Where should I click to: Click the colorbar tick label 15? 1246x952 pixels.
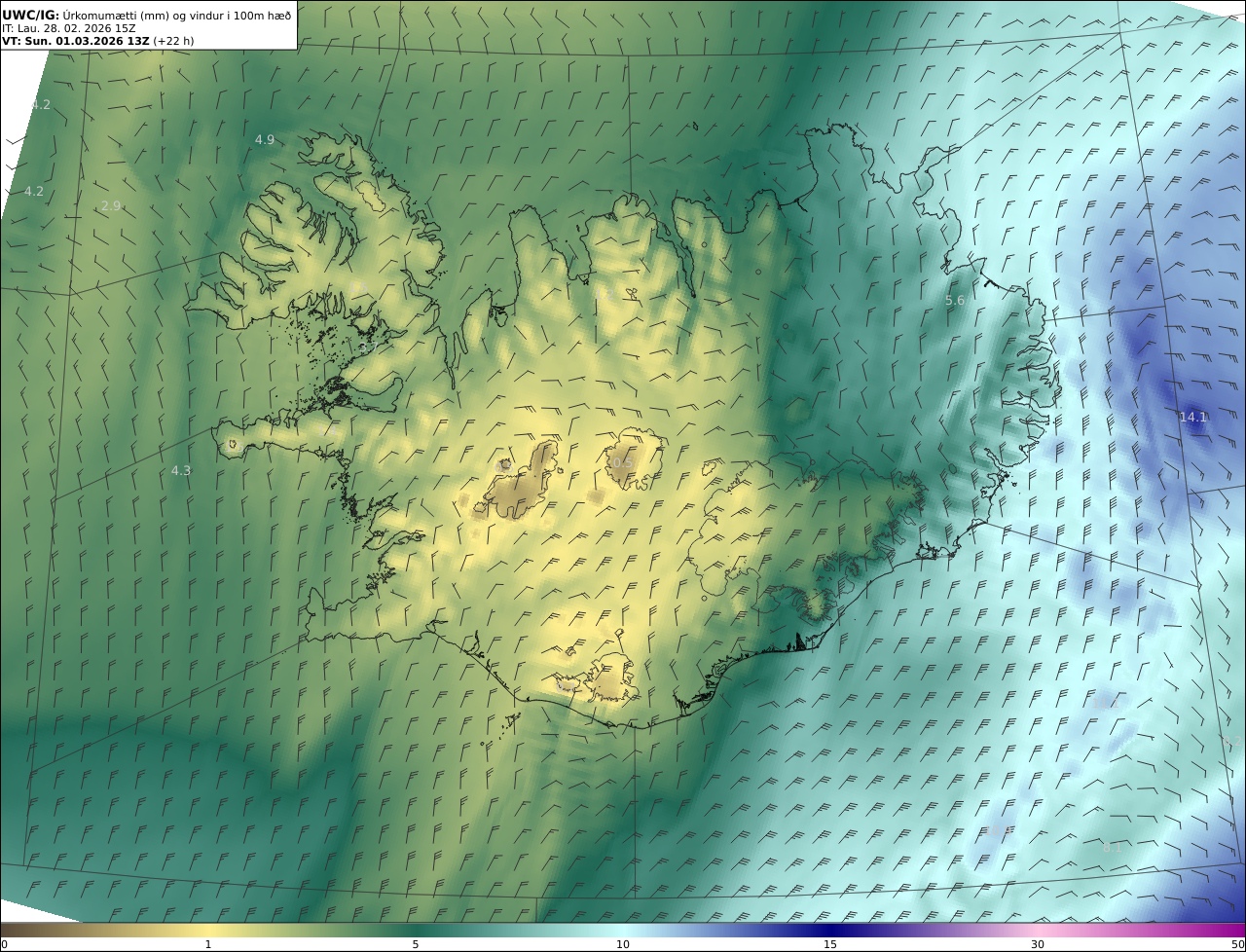tap(830, 944)
